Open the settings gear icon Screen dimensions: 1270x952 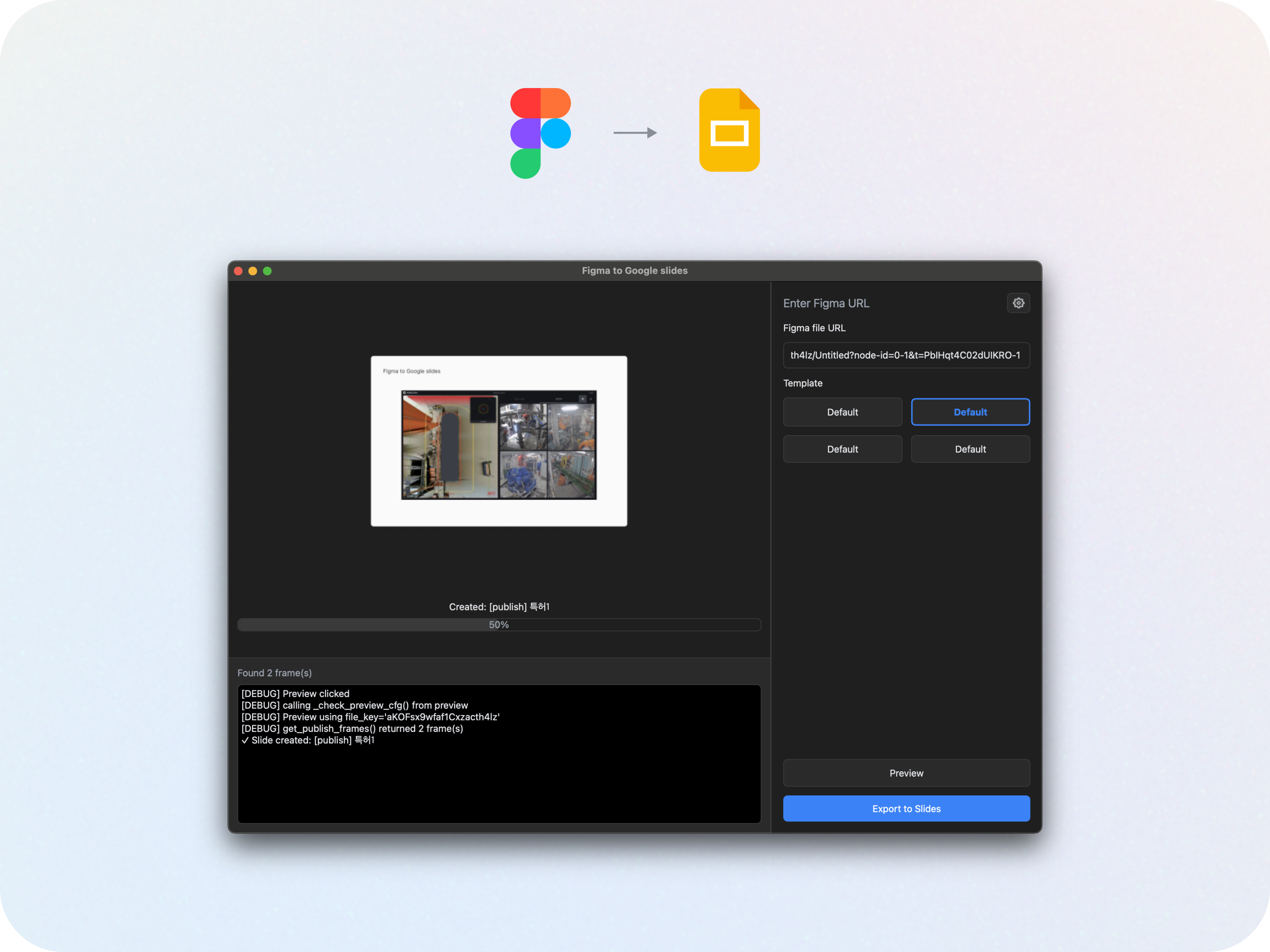click(1018, 303)
